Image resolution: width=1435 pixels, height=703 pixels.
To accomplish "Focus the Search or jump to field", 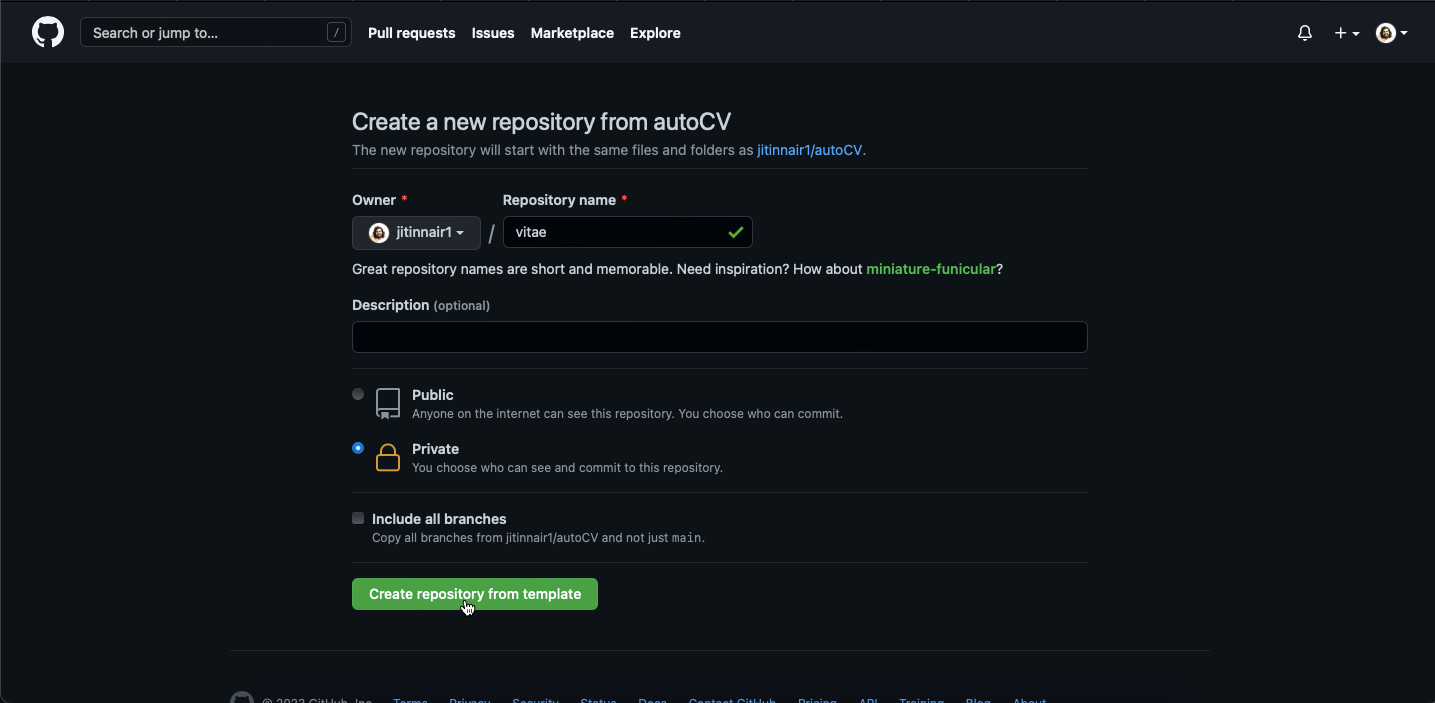I will coord(216,33).
